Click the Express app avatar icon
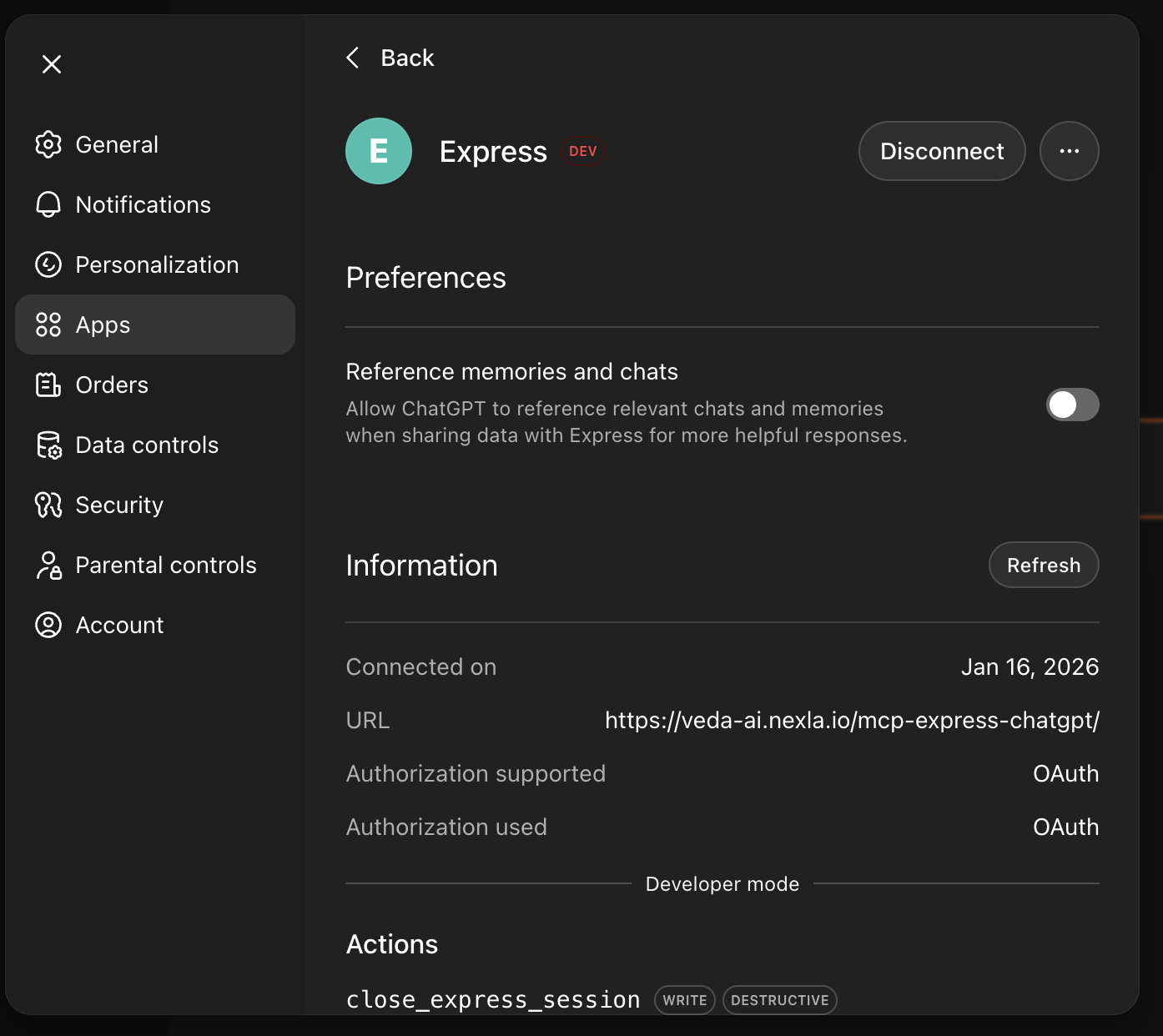This screenshot has height=1036, width=1163. [379, 151]
